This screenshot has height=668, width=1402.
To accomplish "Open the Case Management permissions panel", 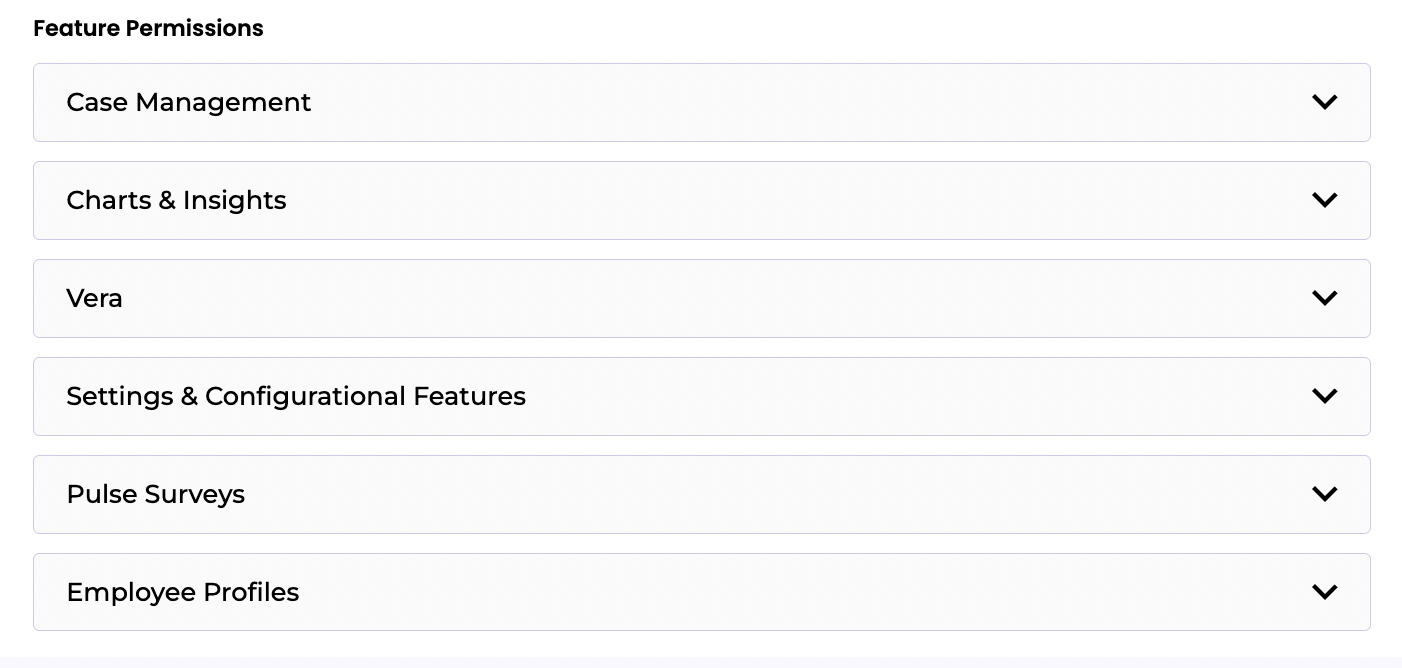I will pos(701,102).
